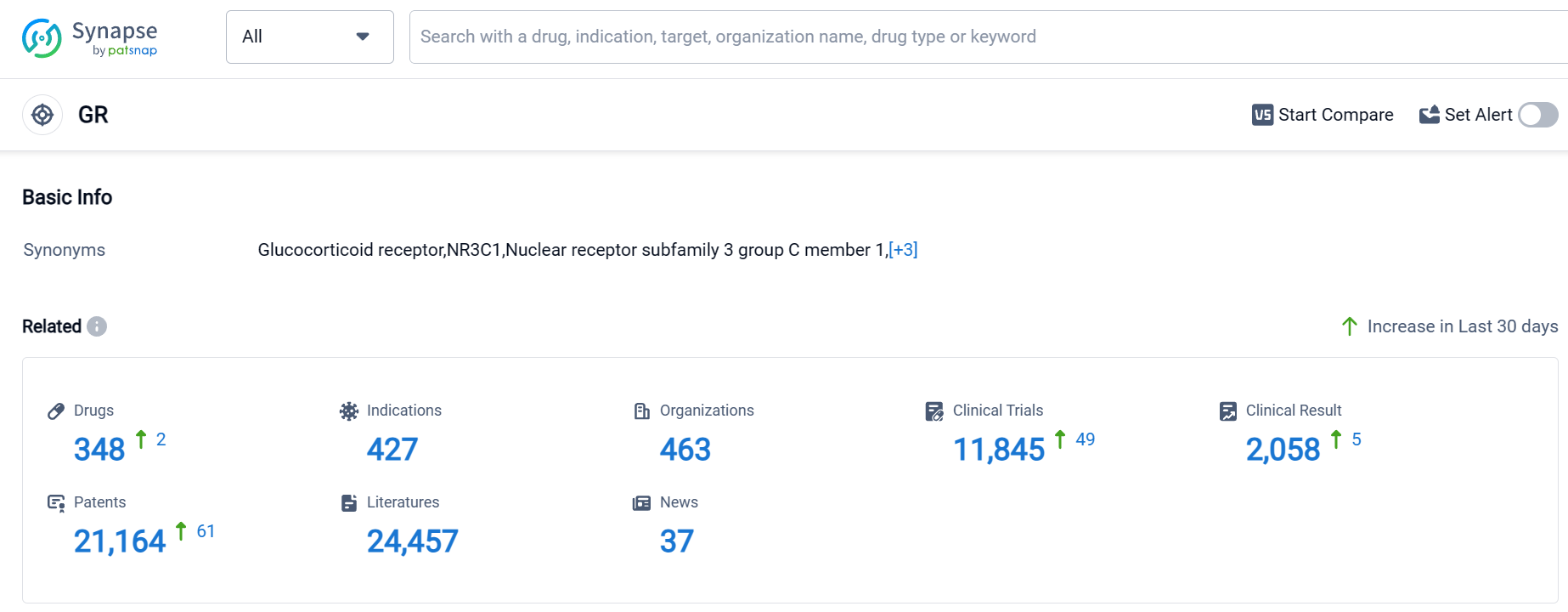Open the 2,058 clinical result count
This screenshot has width=1568, height=612.
click(1283, 450)
